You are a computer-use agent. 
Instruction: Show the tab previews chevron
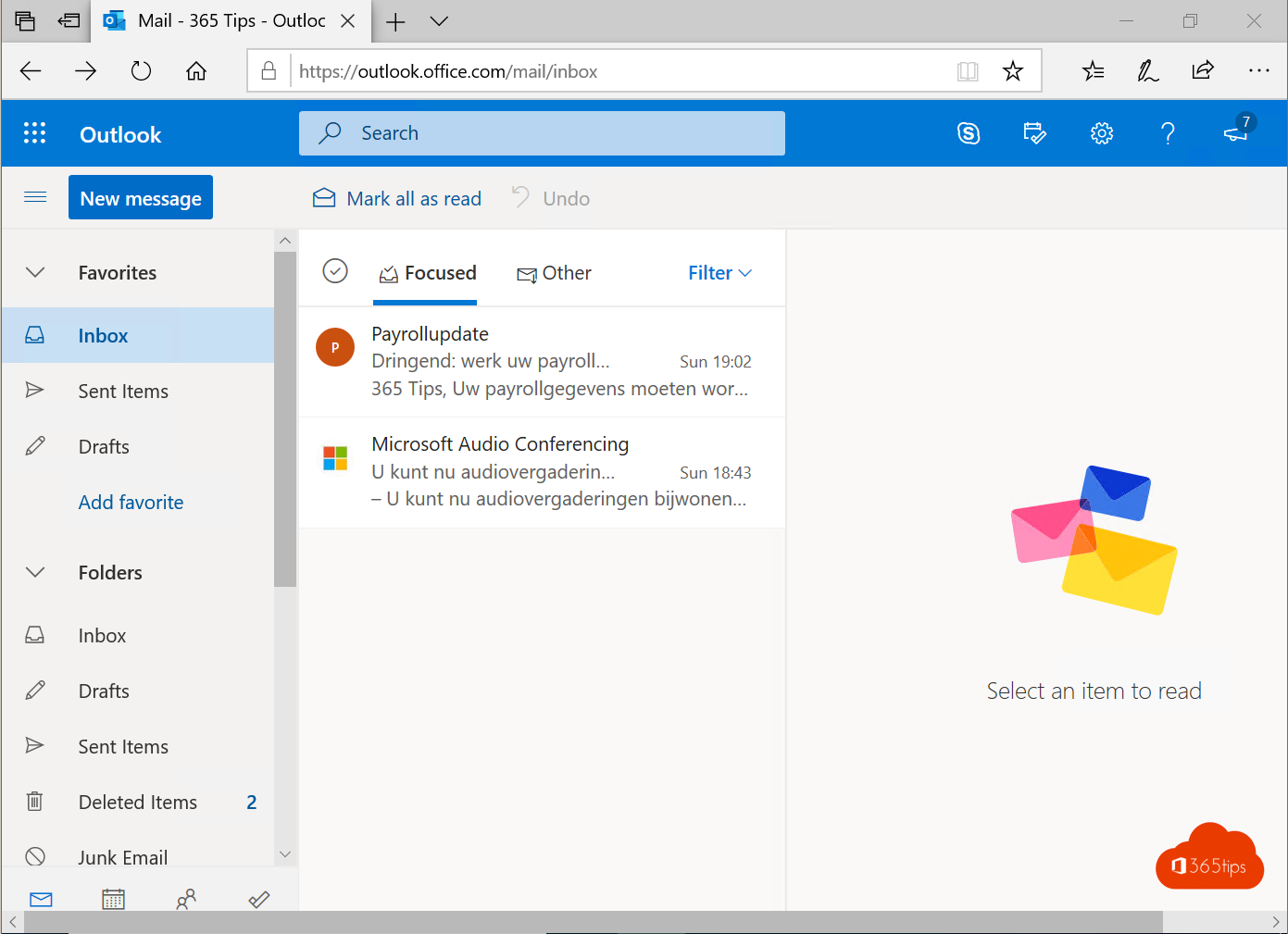coord(440,21)
